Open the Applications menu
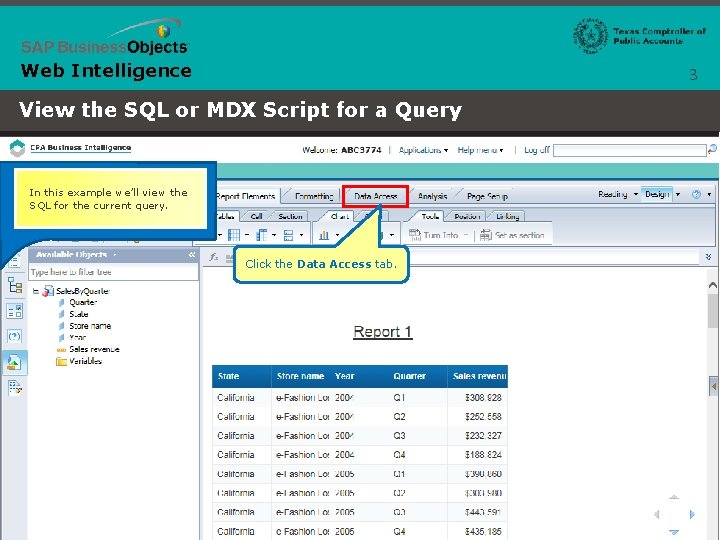Image resolution: width=720 pixels, height=540 pixels. click(423, 150)
